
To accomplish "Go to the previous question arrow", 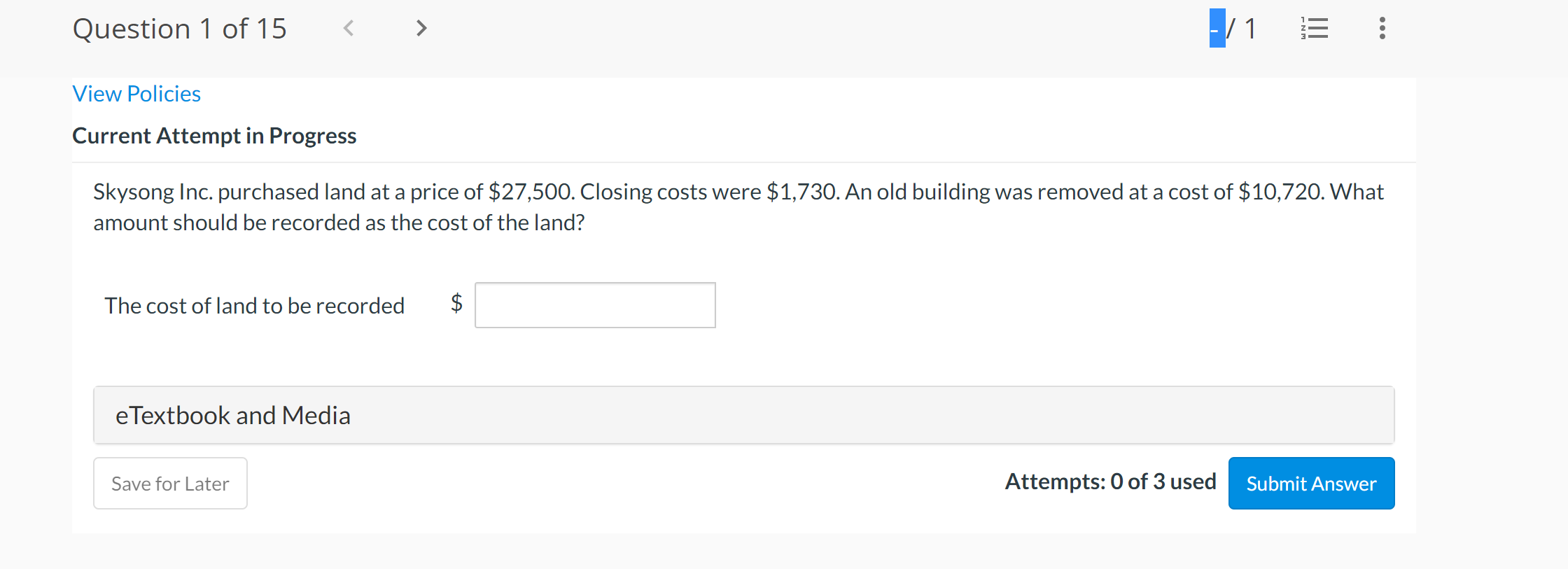I will (x=348, y=28).
